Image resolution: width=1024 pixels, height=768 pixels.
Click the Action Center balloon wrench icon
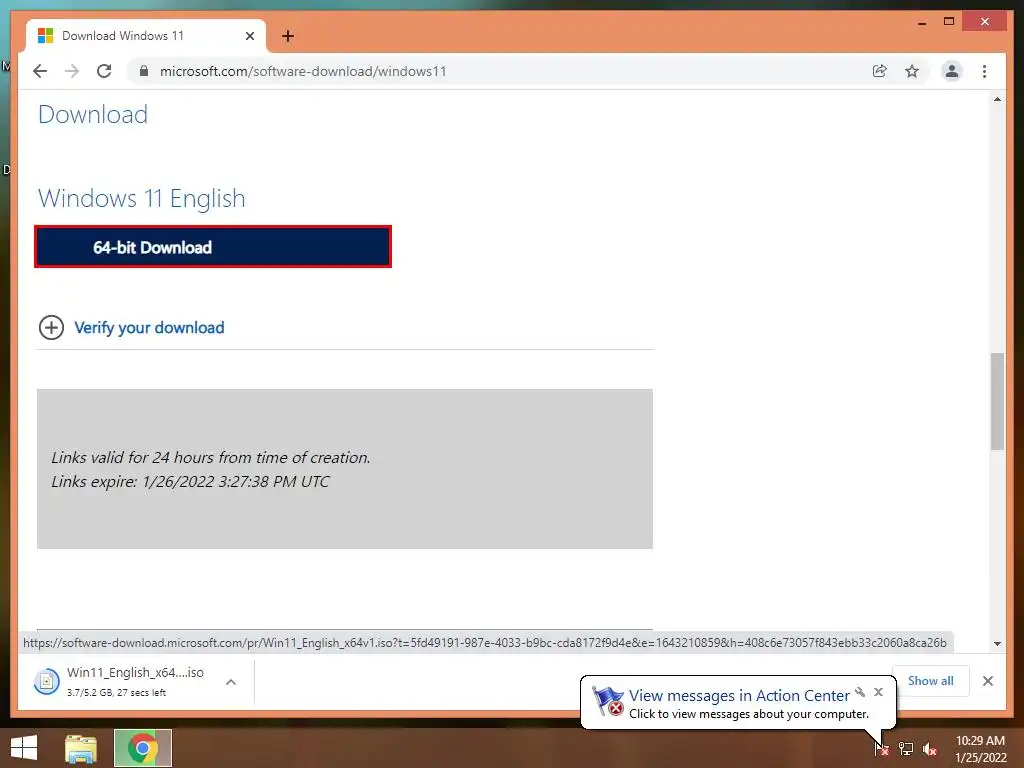click(x=860, y=692)
